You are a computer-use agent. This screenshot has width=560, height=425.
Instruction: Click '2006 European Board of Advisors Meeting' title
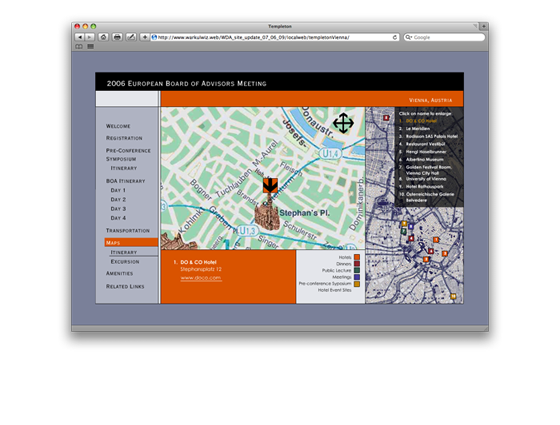[x=186, y=84]
